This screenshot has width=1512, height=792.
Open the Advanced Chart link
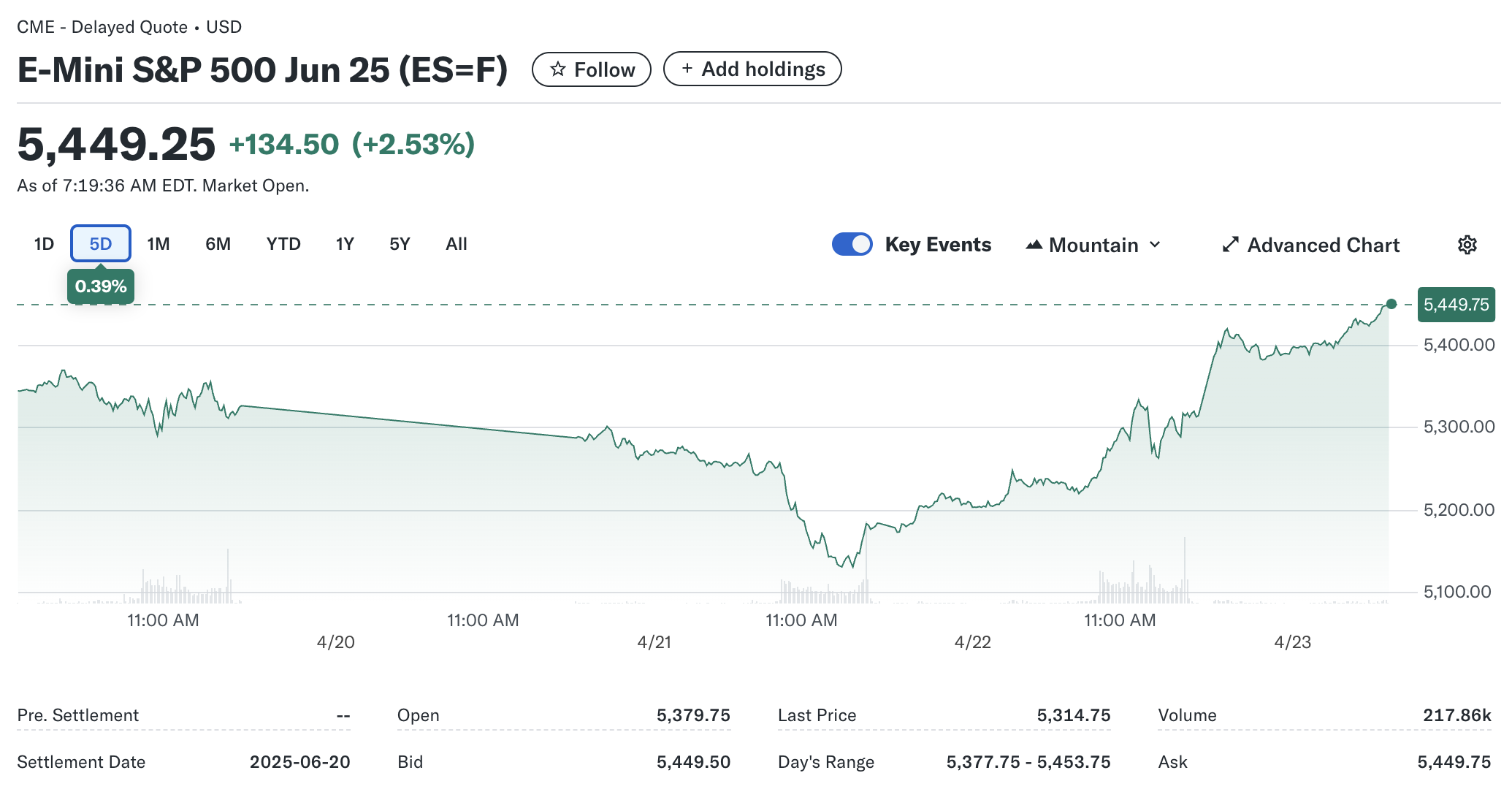(1323, 245)
